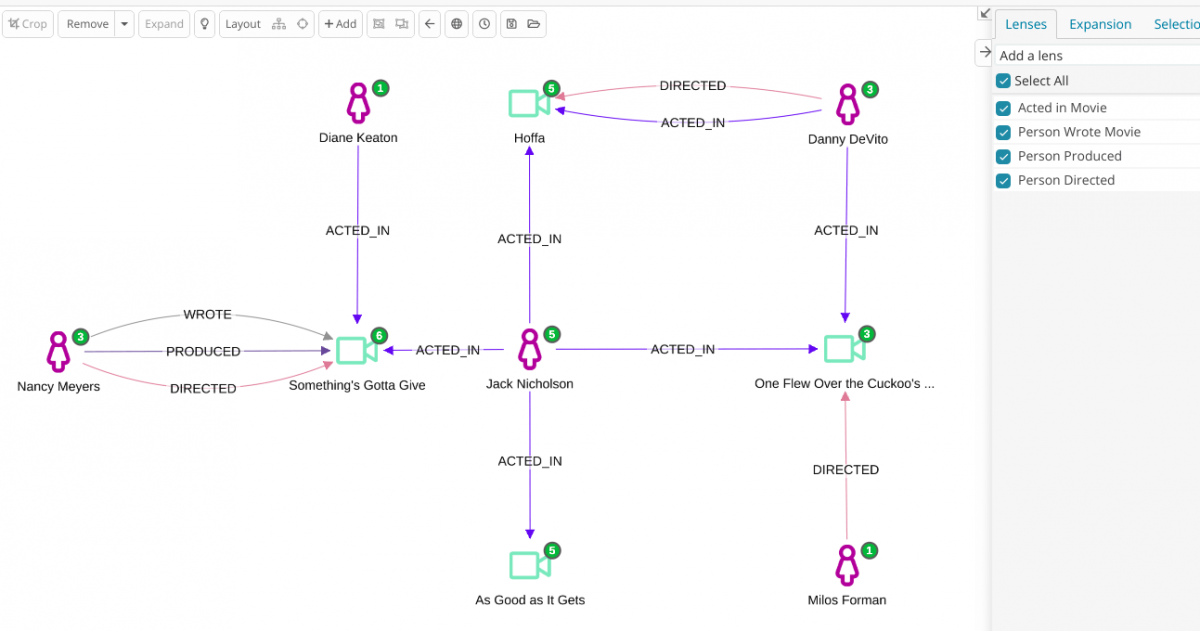Viewport: 1200px width, 631px height.
Task: Open the Remove dropdown arrow
Action: click(x=124, y=24)
